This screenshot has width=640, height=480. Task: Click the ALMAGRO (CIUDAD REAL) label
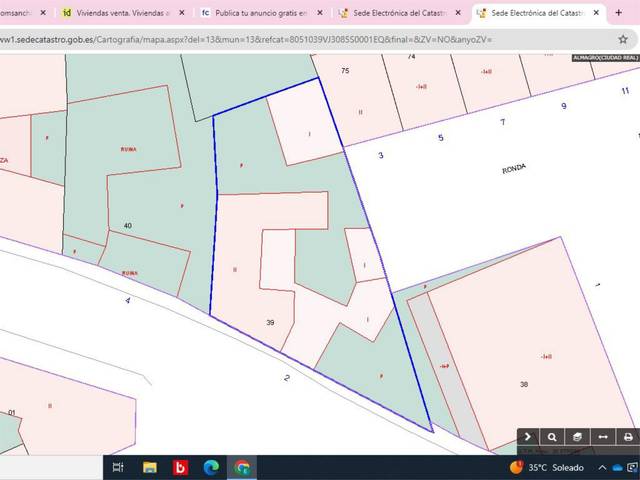coord(606,58)
